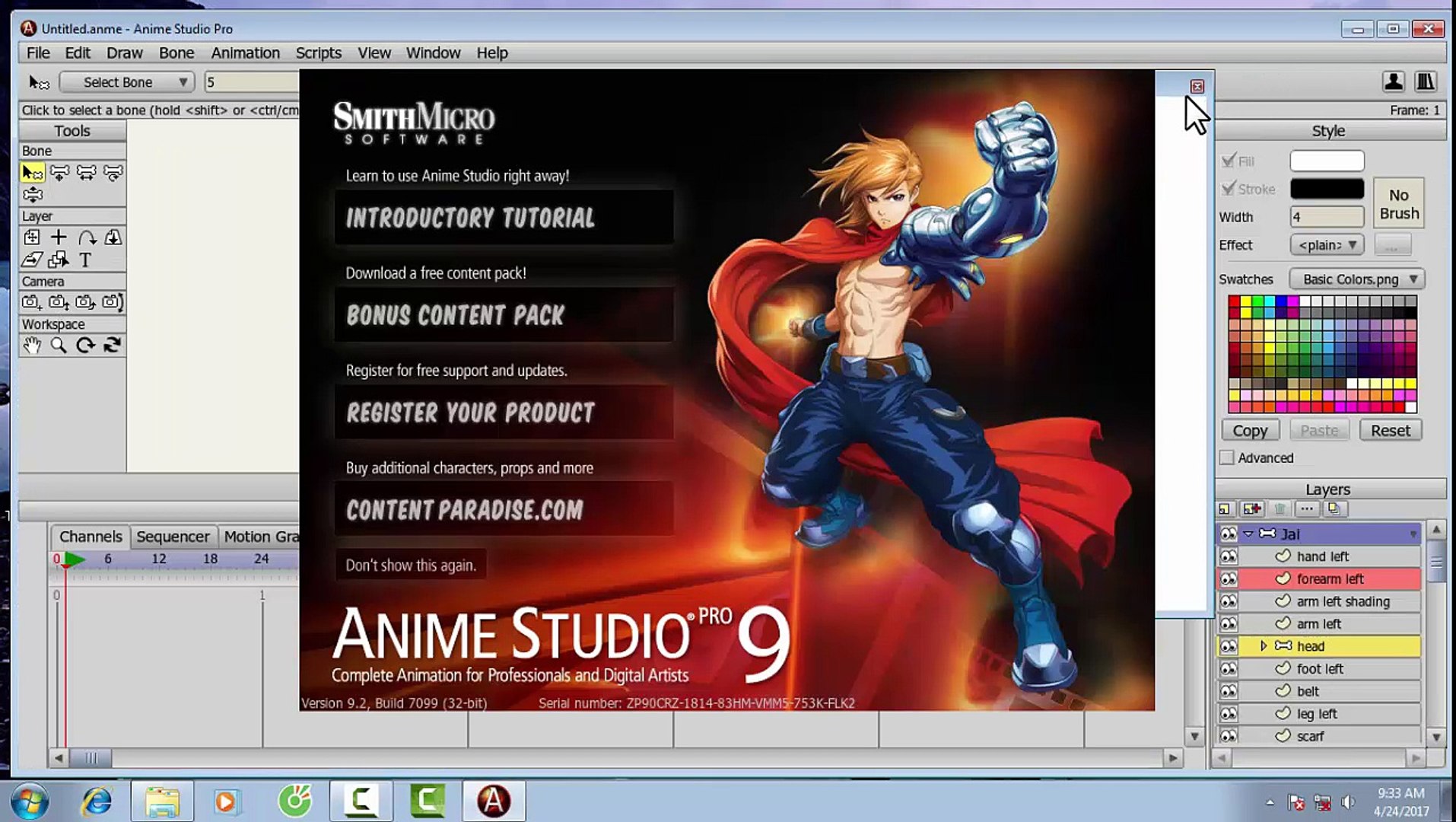This screenshot has width=1456, height=822.
Task: Click the New Layer icon in Layers panel
Action: (x=1225, y=509)
